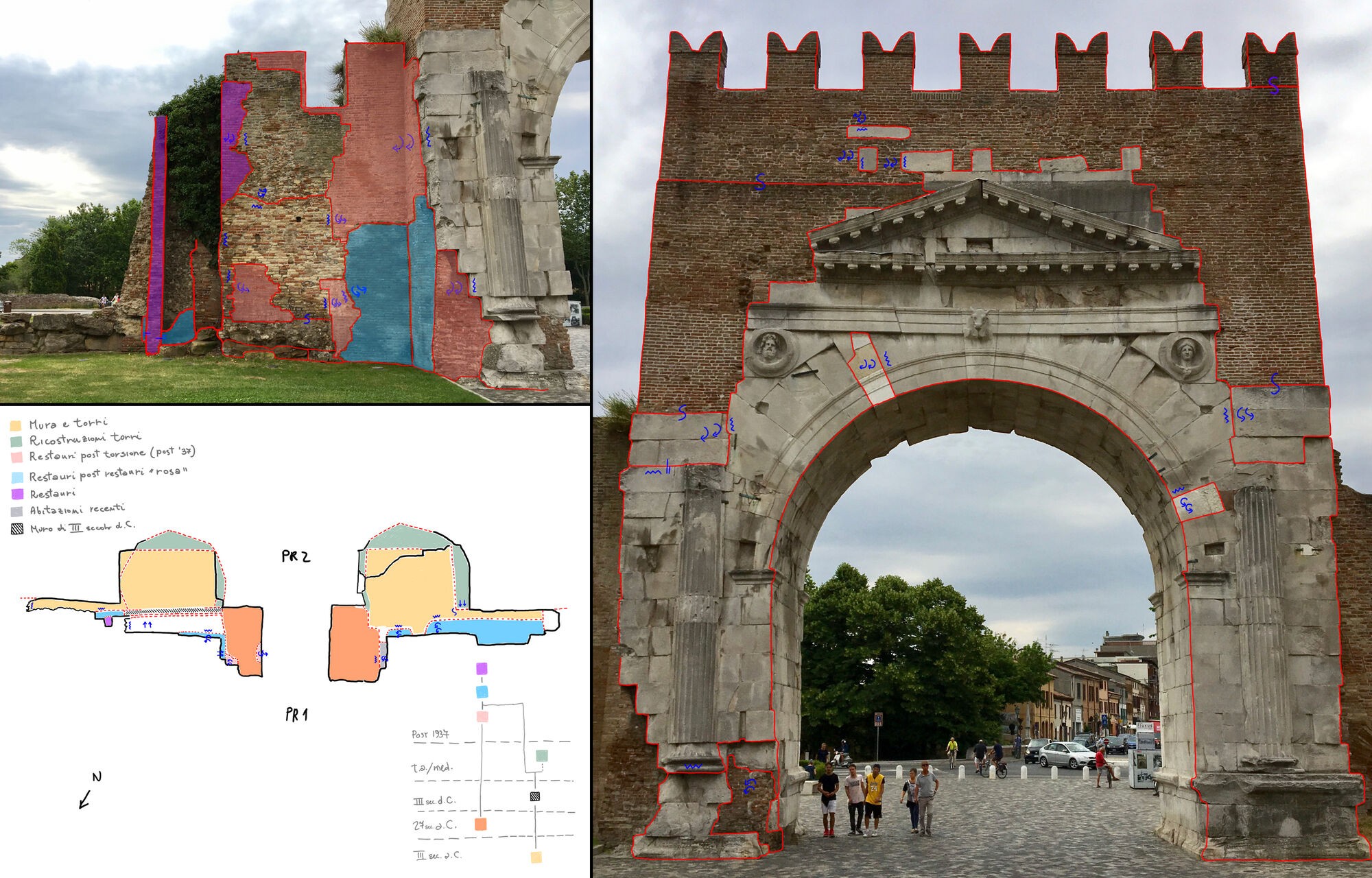Click the silver car beyond the arch
1372x878 pixels.
point(1065,755)
